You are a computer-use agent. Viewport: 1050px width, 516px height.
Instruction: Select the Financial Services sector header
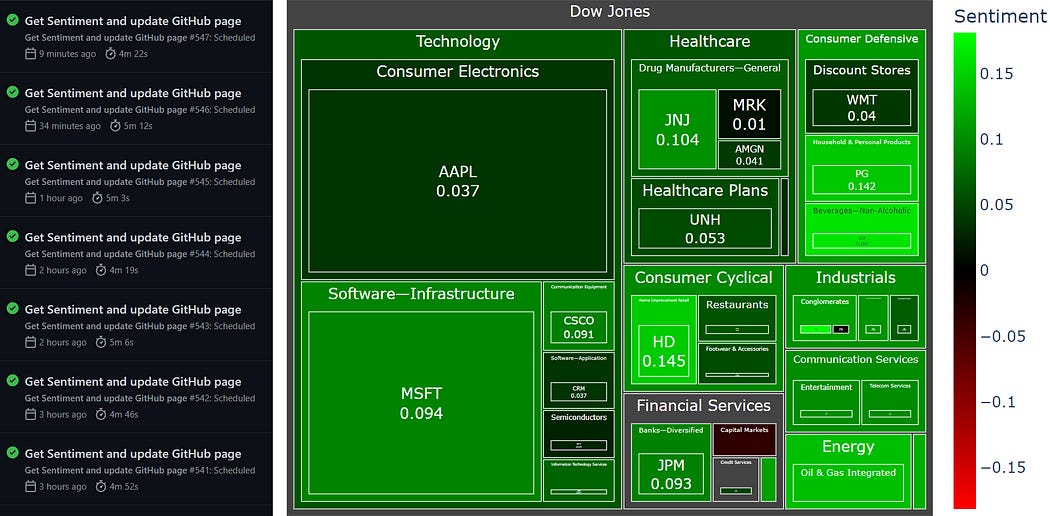click(703, 406)
